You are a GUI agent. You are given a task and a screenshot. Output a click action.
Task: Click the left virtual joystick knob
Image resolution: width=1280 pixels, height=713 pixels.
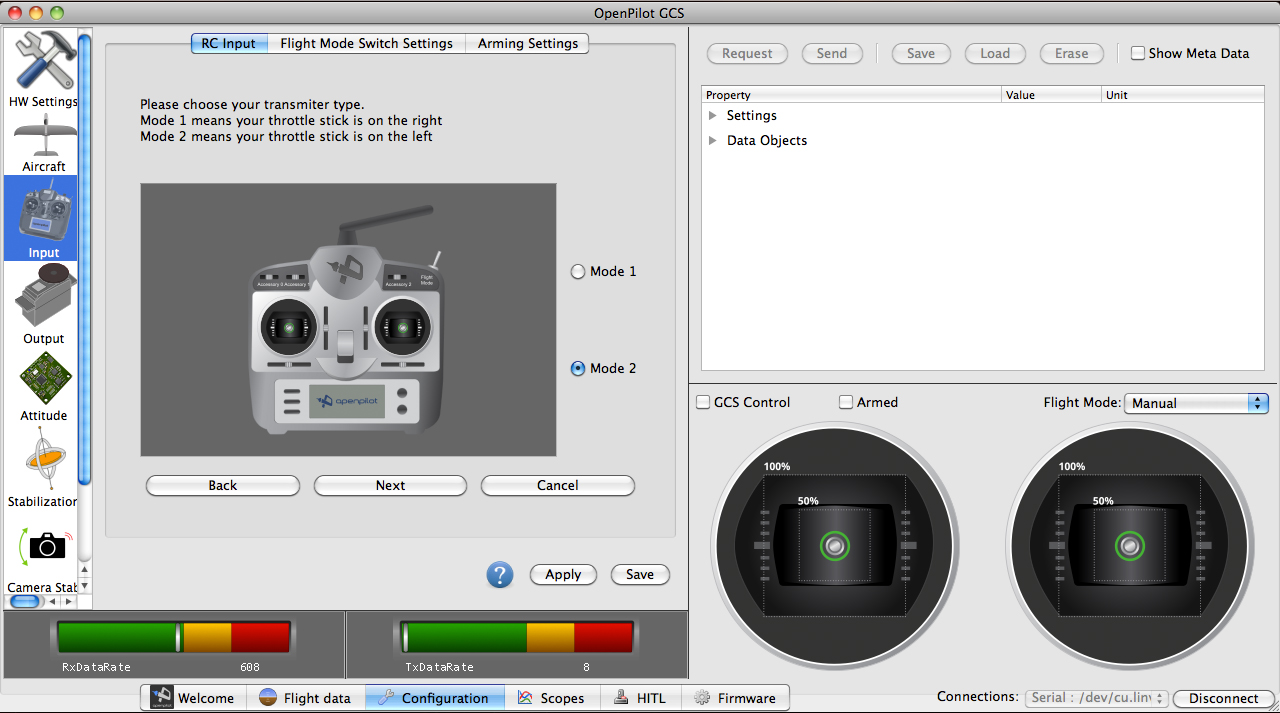834,546
